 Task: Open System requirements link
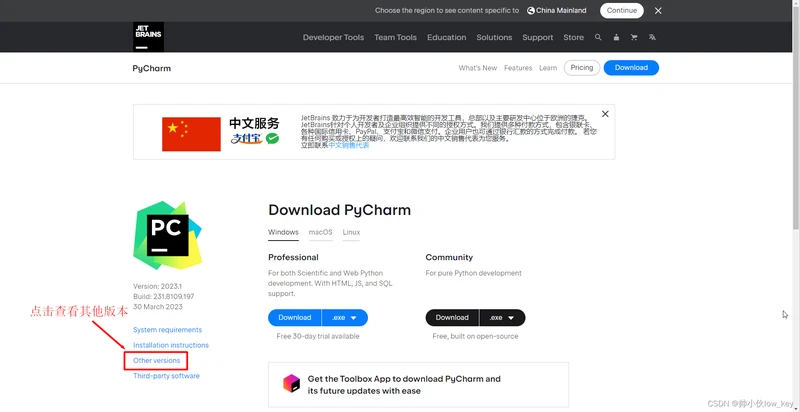167,330
